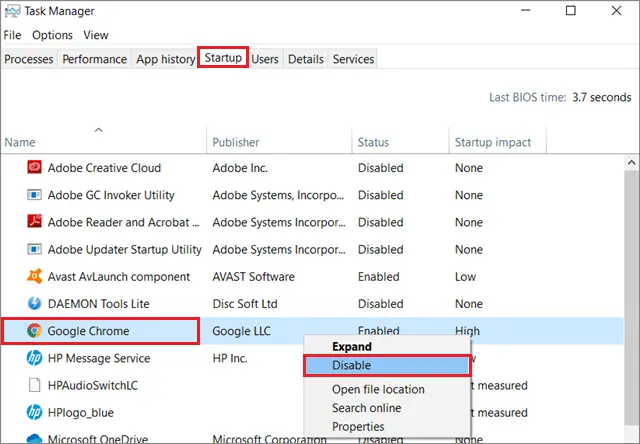Select the DAEMON Tools Lite name

98,304
